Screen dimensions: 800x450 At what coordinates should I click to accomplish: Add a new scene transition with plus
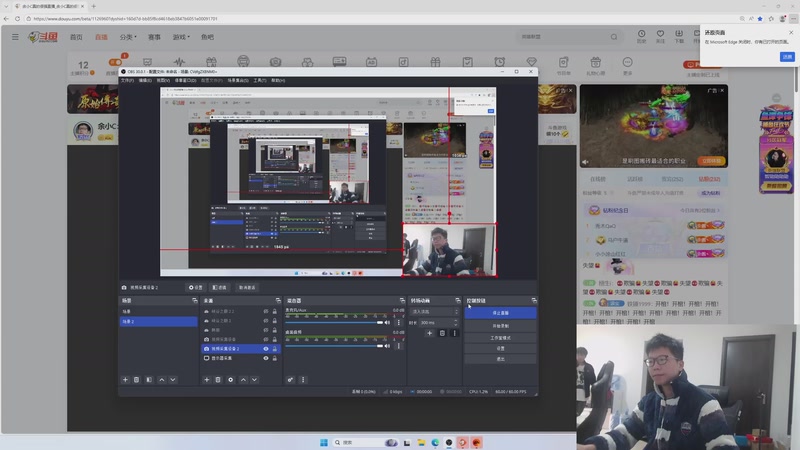click(x=430, y=333)
